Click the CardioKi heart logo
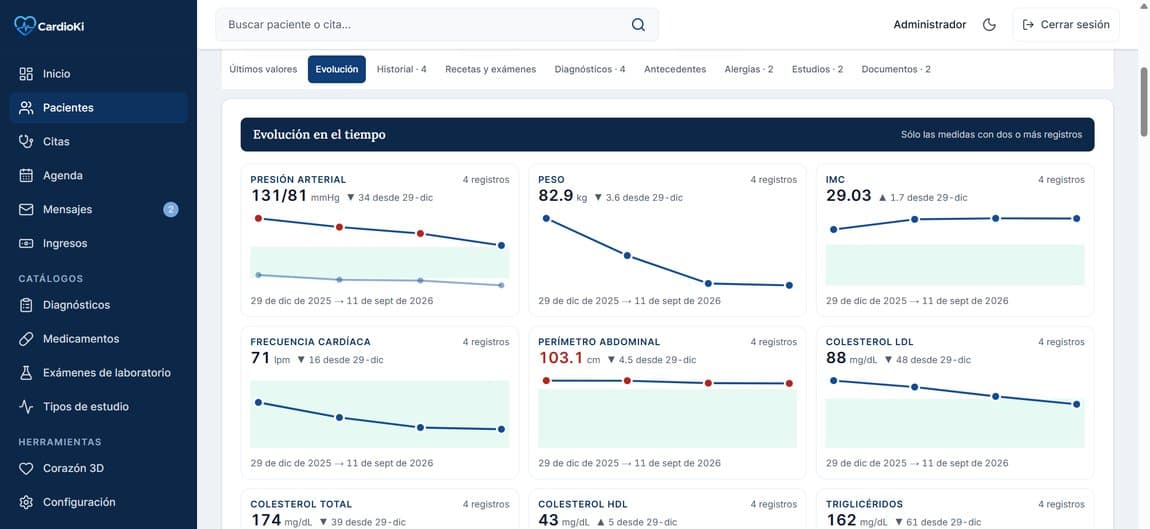Viewport: 1150px width, 529px height. tap(25, 26)
